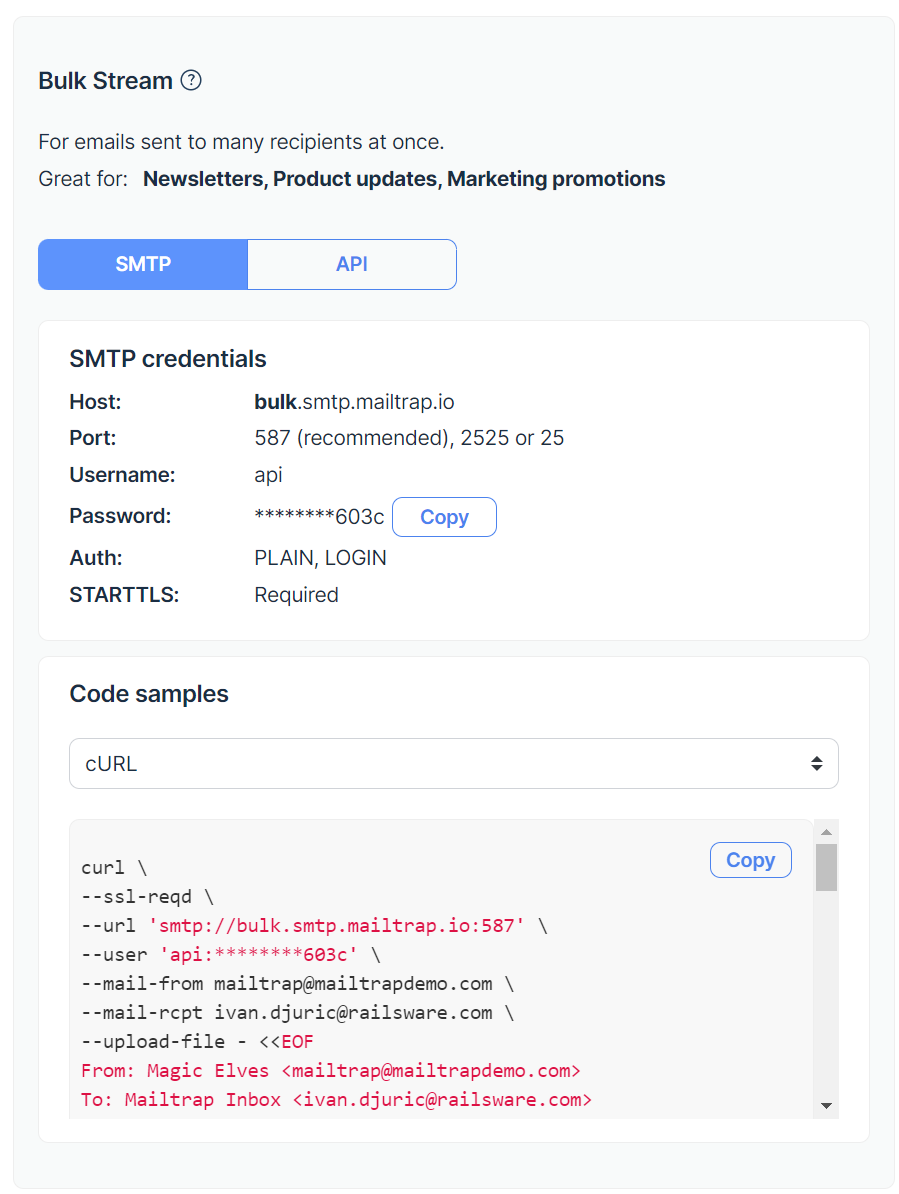Switch to the SMTP tab
Screen dimensions: 899x1194
[x=143, y=265]
